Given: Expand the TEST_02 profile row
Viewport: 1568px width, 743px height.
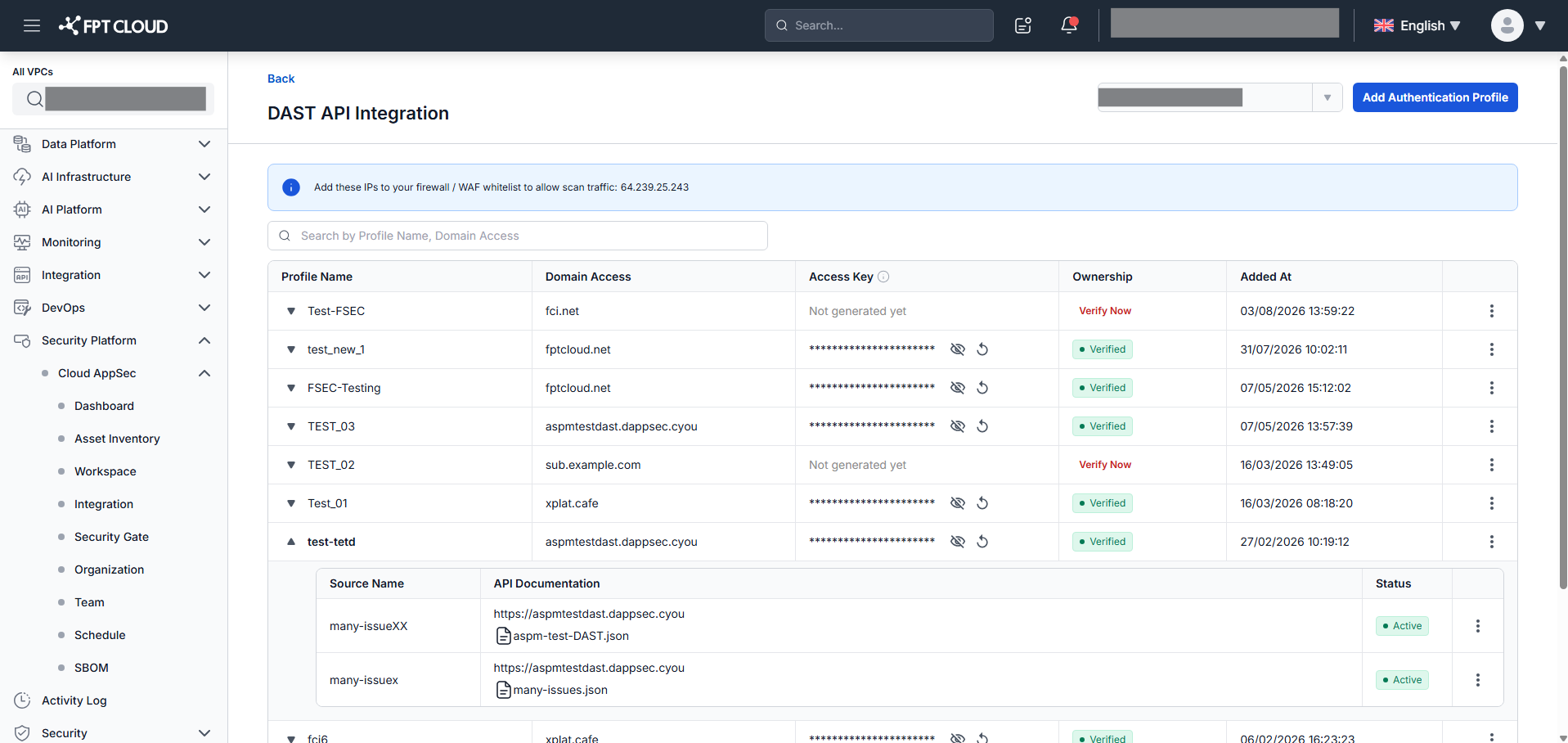Looking at the screenshot, I should pos(291,465).
